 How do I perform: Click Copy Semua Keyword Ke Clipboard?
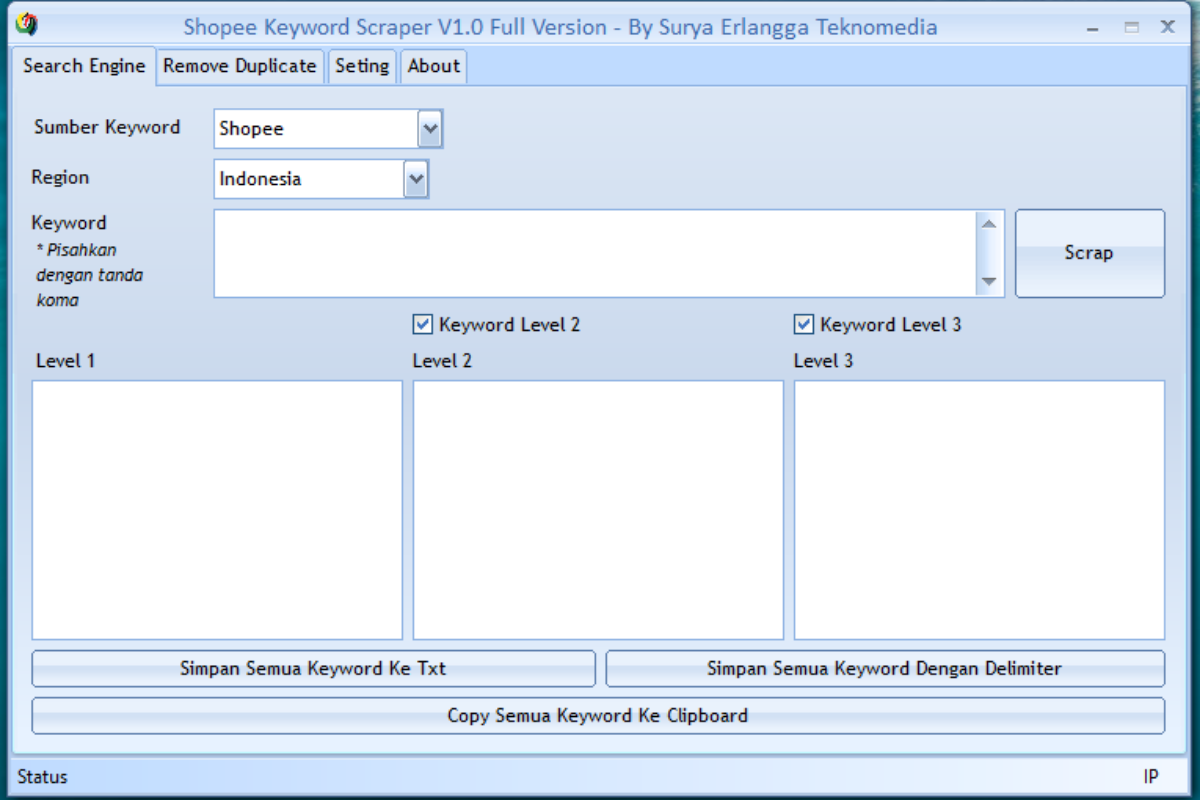tap(598, 715)
